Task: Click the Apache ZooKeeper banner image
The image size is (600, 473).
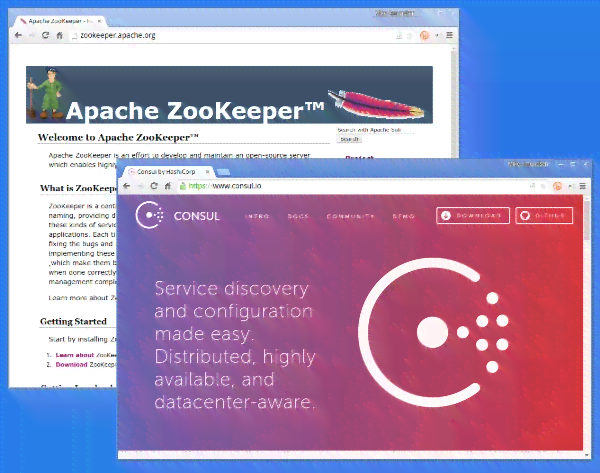Action: tap(229, 95)
